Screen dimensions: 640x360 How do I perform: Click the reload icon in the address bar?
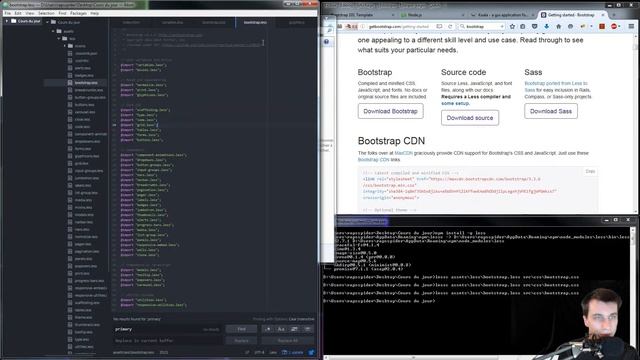coord(450,27)
